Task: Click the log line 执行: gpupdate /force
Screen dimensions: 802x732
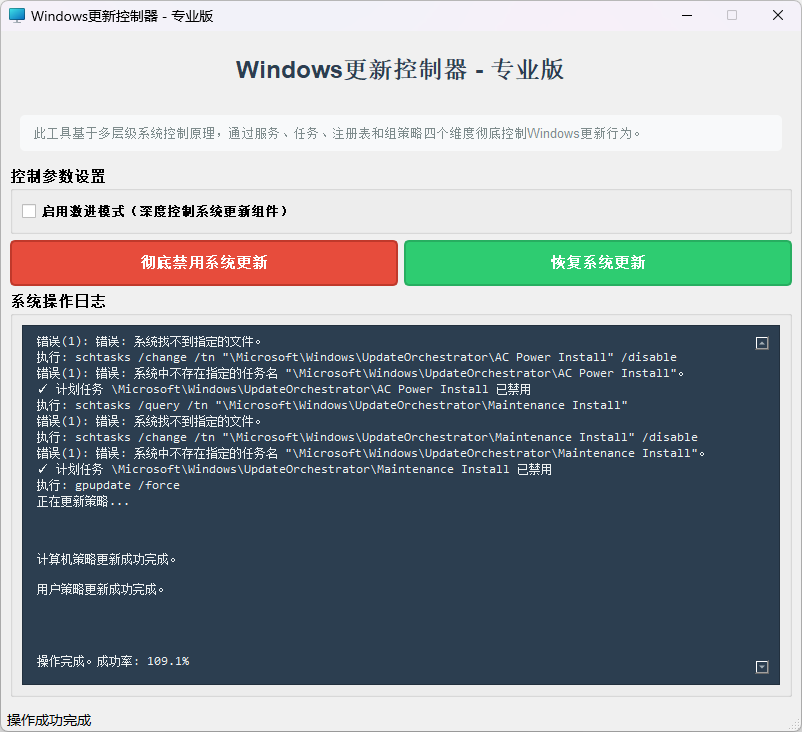Action: 108,485
